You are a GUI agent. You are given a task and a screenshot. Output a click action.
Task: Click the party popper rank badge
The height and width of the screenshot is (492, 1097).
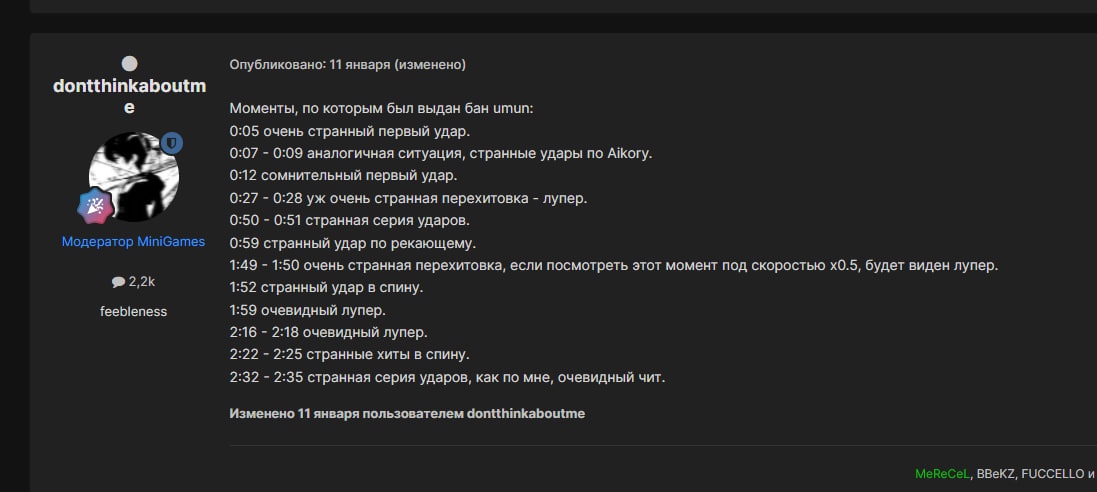pyautogui.click(x=94, y=204)
